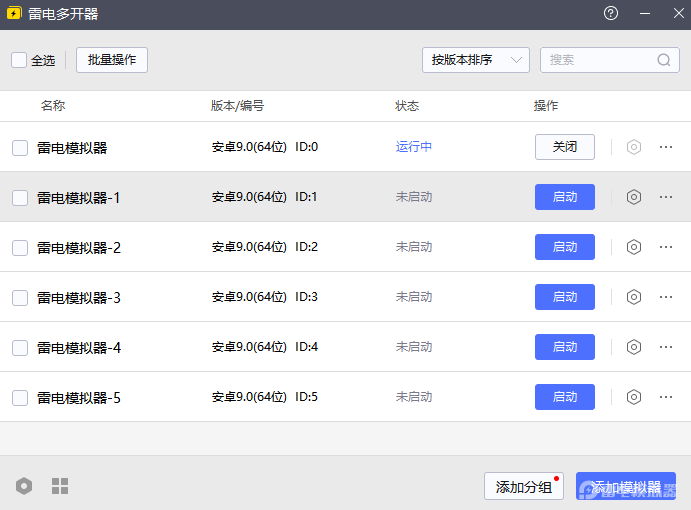Open multi-instance settings hexagon icon at bottom

pos(24,486)
